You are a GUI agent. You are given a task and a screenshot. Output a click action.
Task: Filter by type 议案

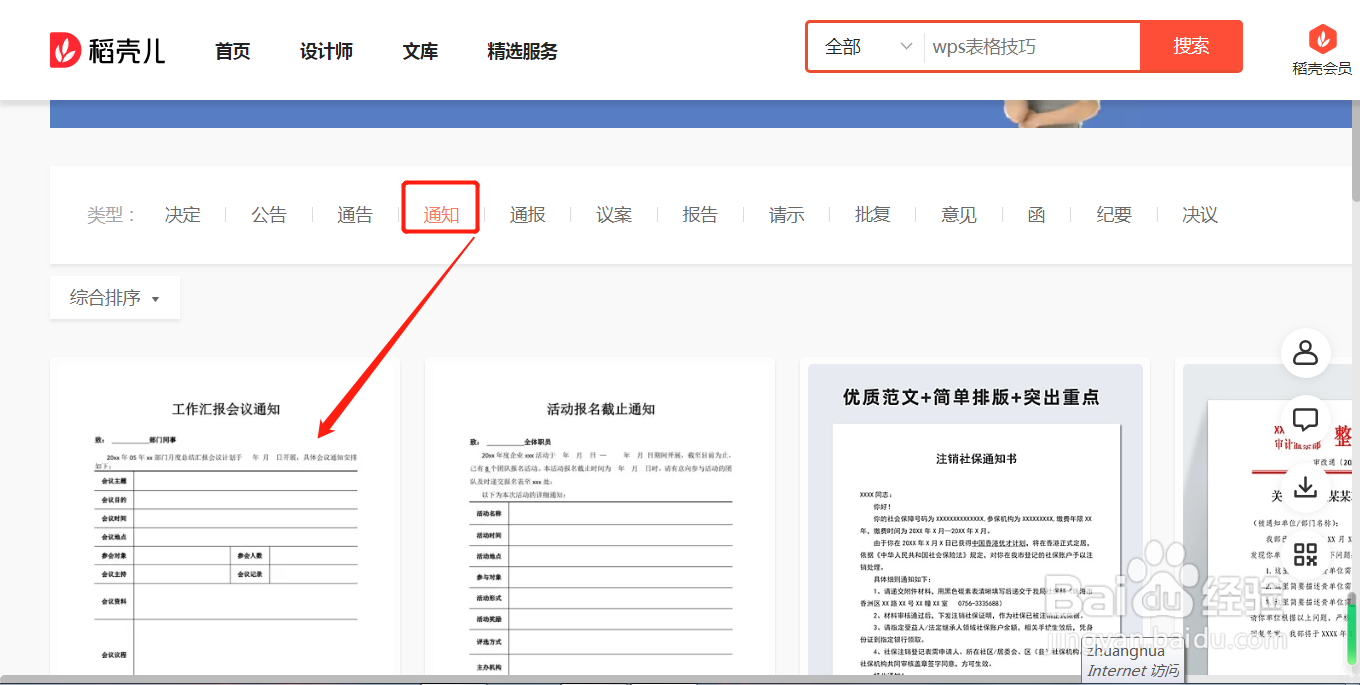point(614,215)
